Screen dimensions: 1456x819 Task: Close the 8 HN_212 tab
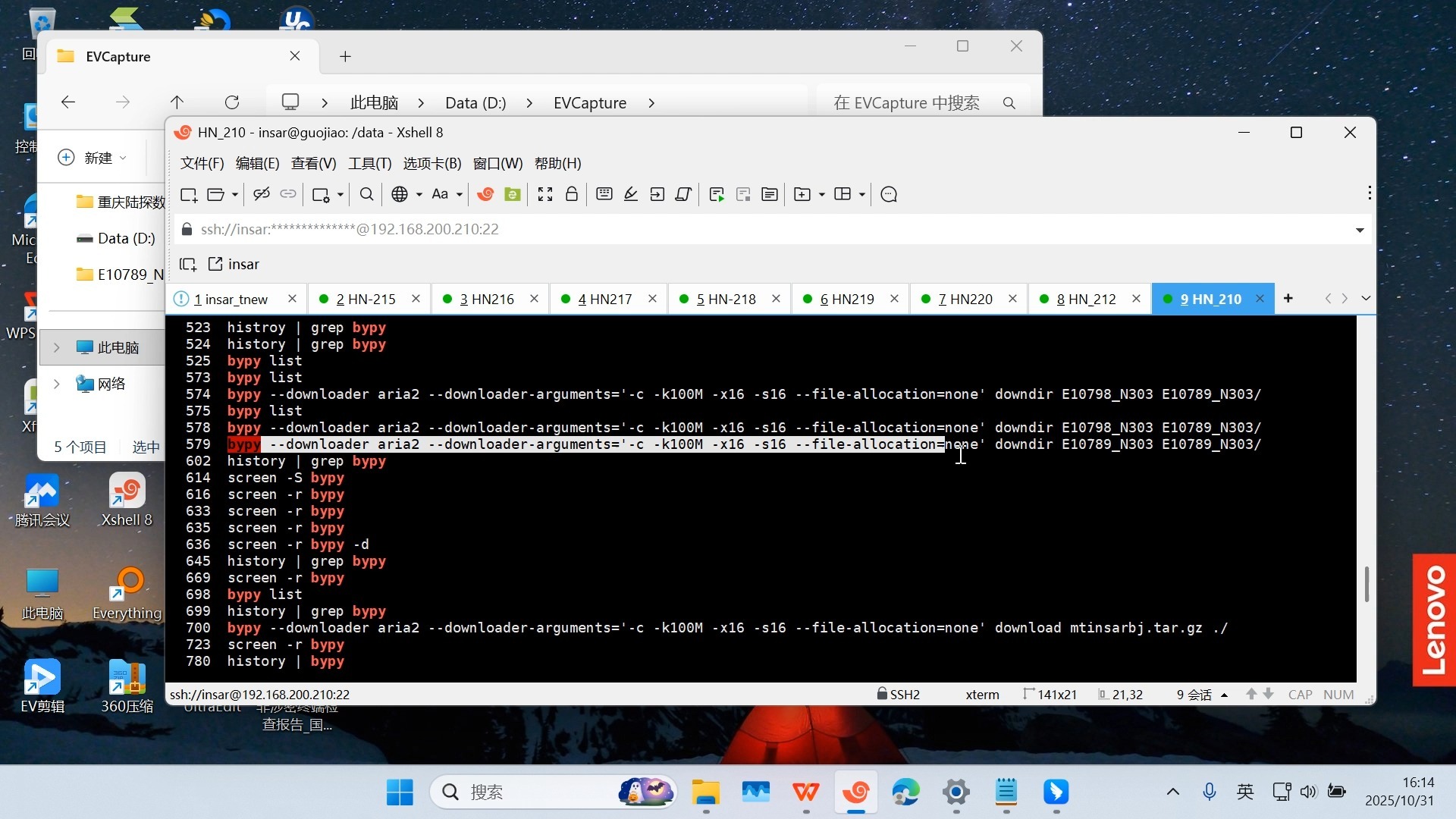(x=1136, y=299)
